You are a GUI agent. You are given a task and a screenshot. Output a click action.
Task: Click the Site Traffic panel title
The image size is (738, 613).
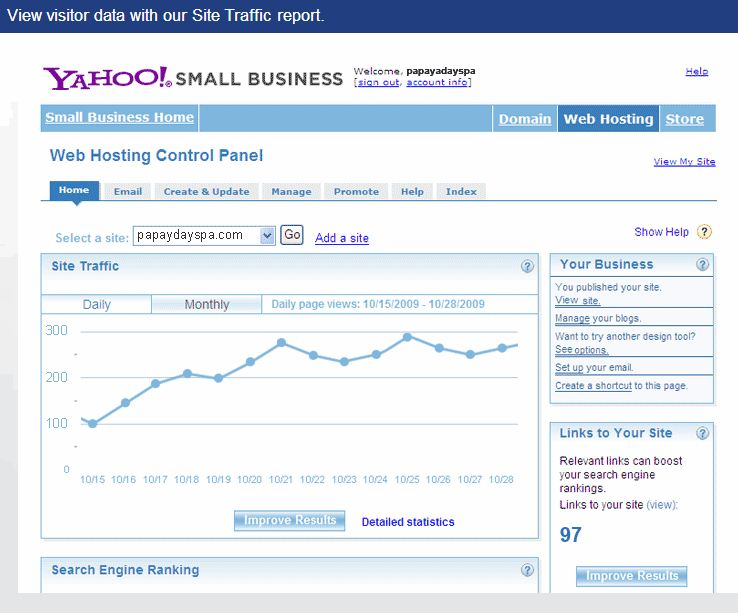point(85,266)
